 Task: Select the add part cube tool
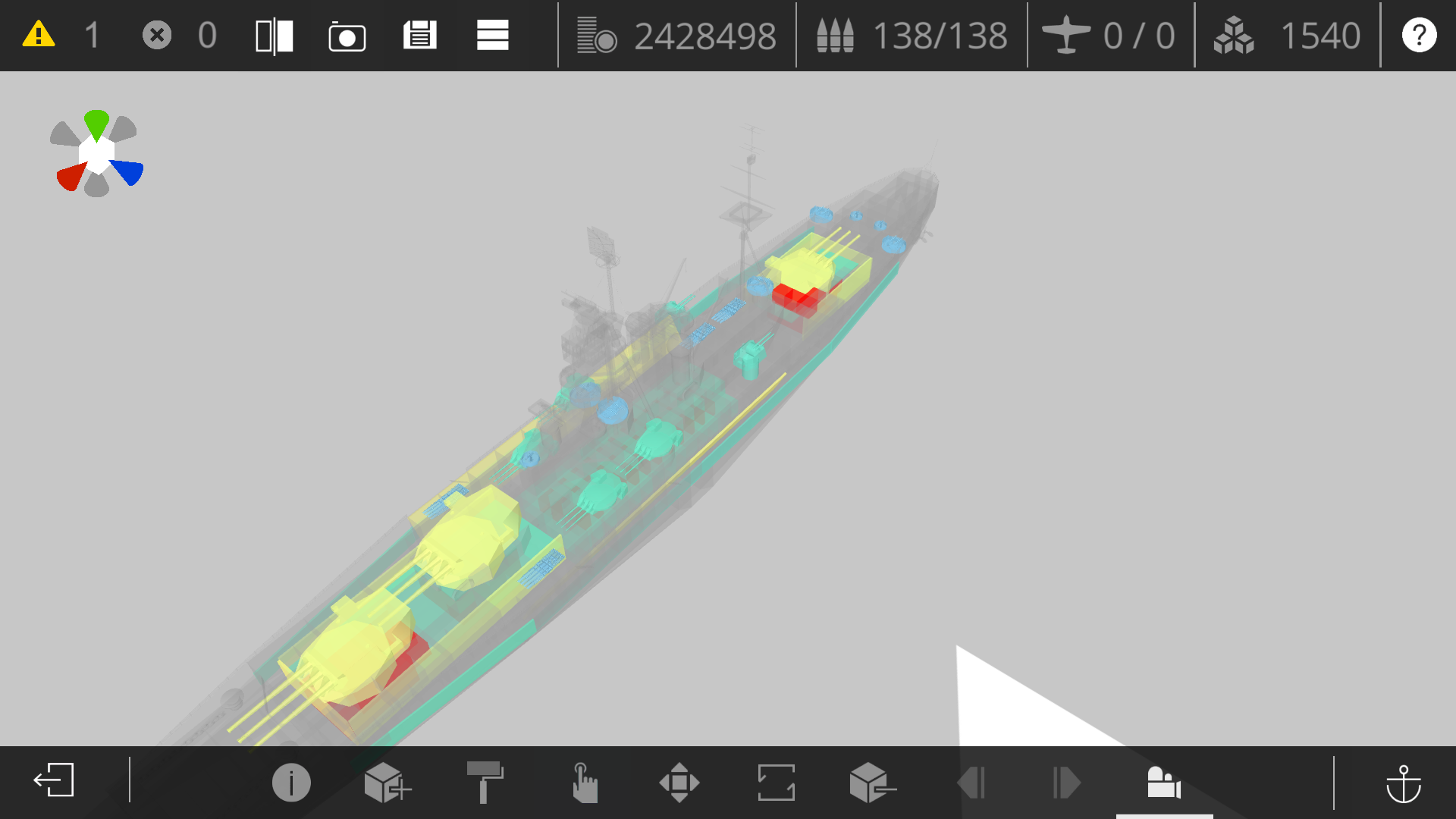click(x=388, y=783)
